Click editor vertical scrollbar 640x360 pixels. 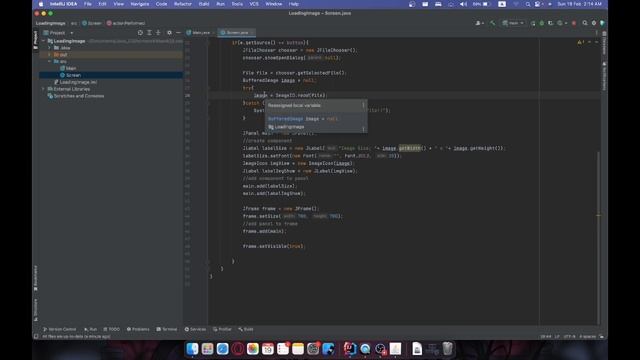click(598, 237)
